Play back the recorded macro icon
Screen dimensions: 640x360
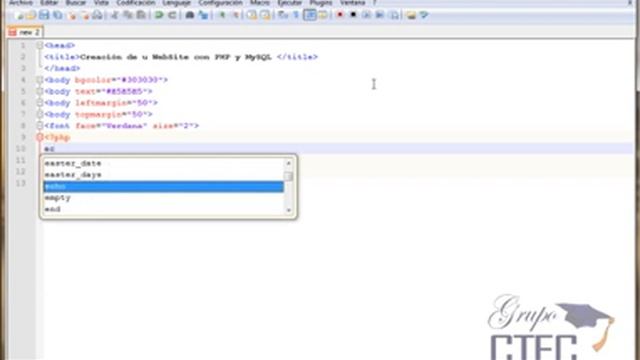[x=367, y=15]
